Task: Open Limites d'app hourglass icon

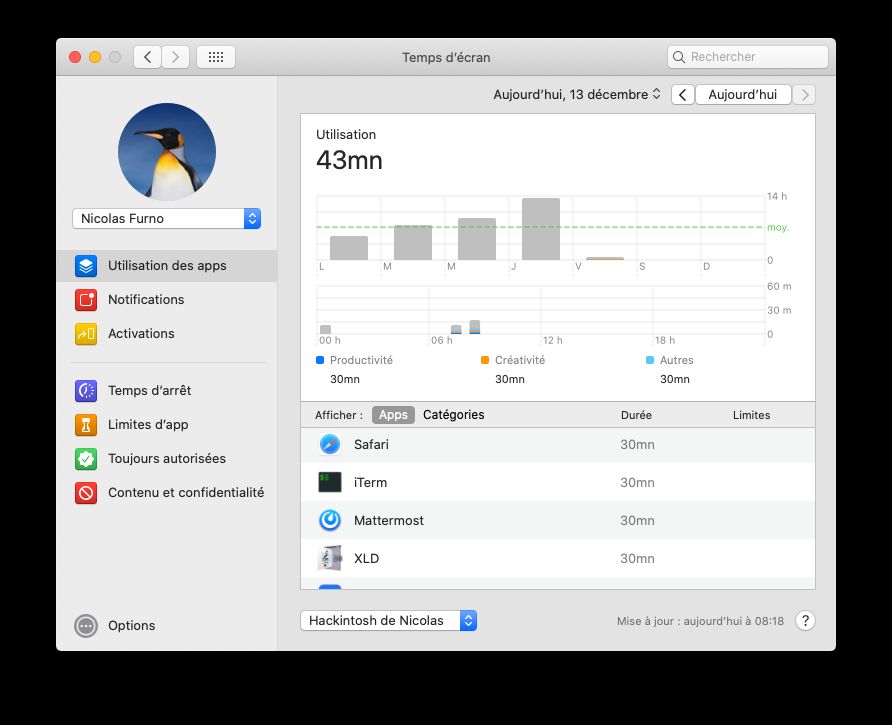Action: [x=86, y=425]
